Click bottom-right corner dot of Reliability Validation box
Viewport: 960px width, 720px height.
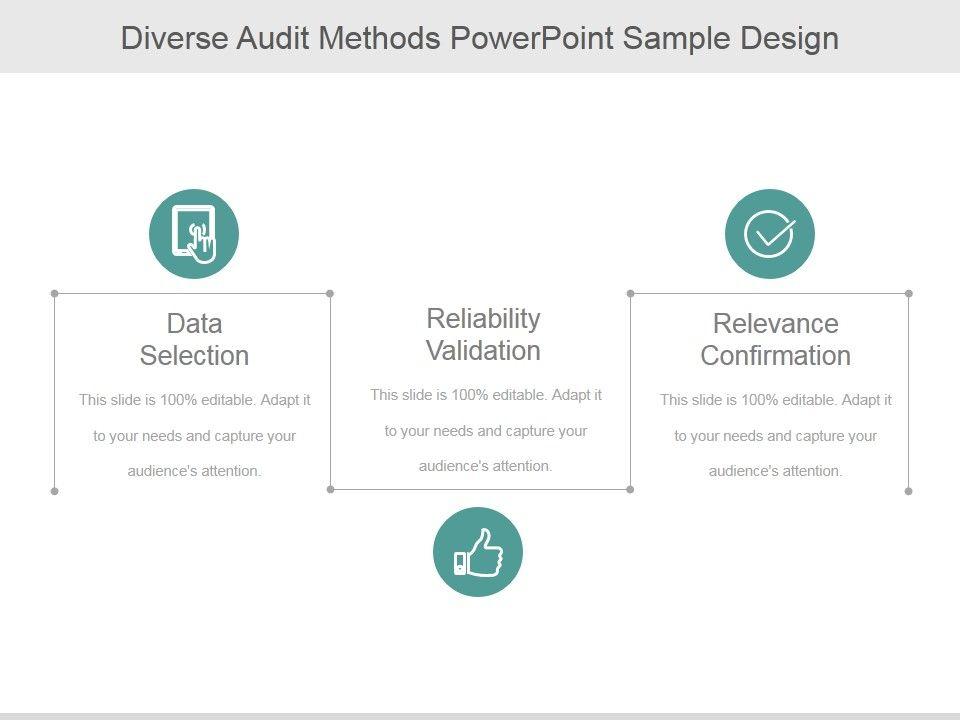pos(630,489)
